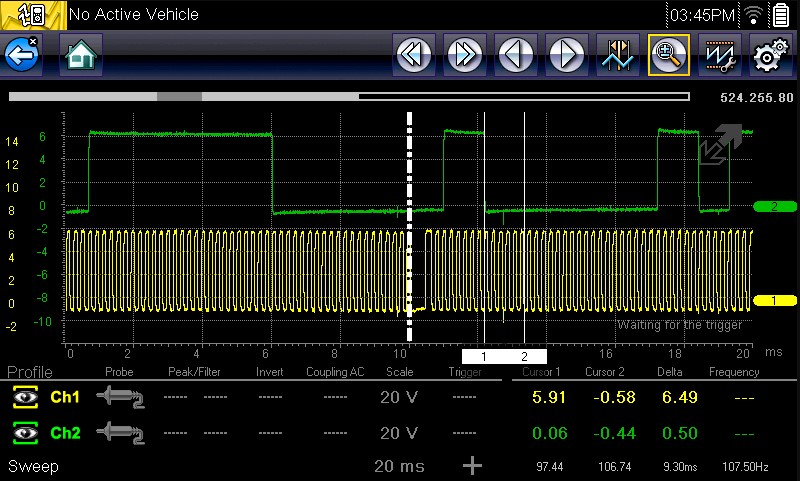Open the Ch1 probe selection
Viewport: 800px width, 481px height.
pos(120,398)
